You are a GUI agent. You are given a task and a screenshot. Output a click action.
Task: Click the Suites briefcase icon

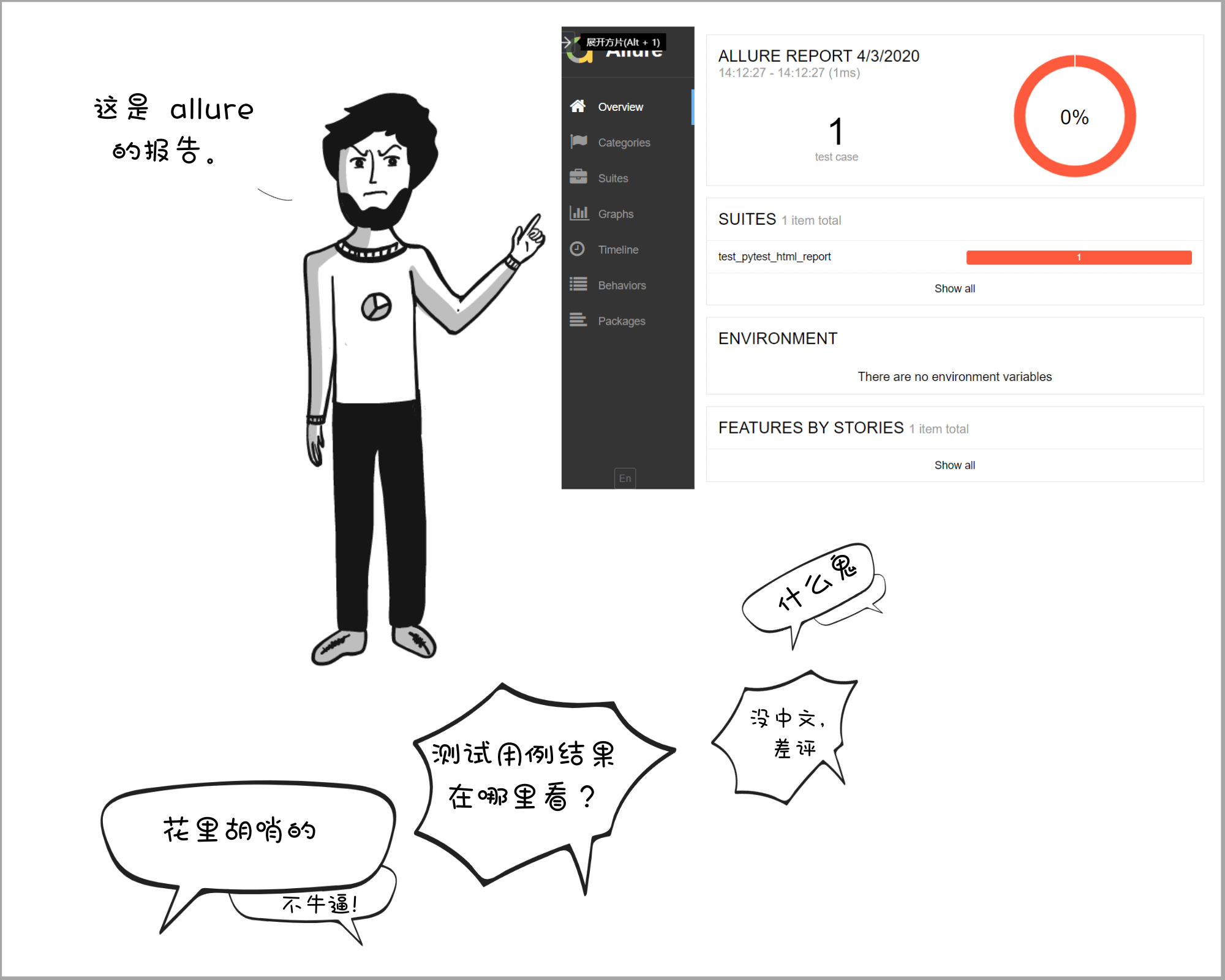[578, 178]
